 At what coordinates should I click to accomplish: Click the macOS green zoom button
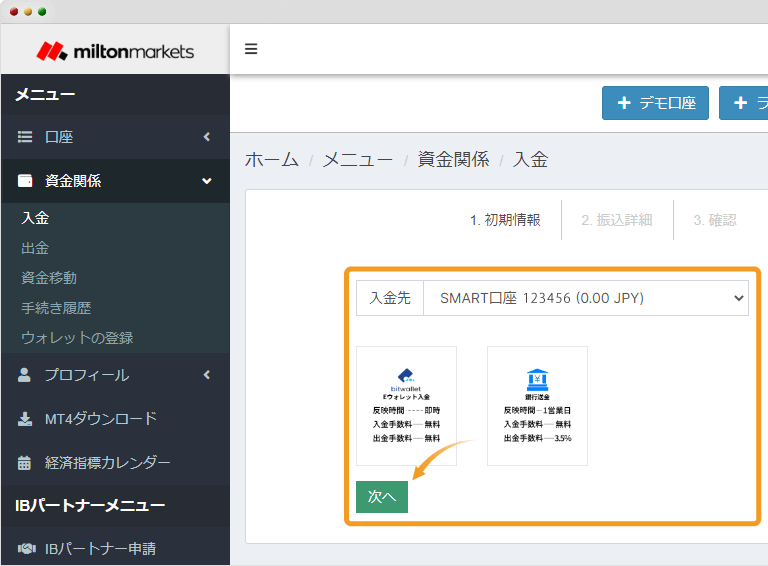pos(42,12)
